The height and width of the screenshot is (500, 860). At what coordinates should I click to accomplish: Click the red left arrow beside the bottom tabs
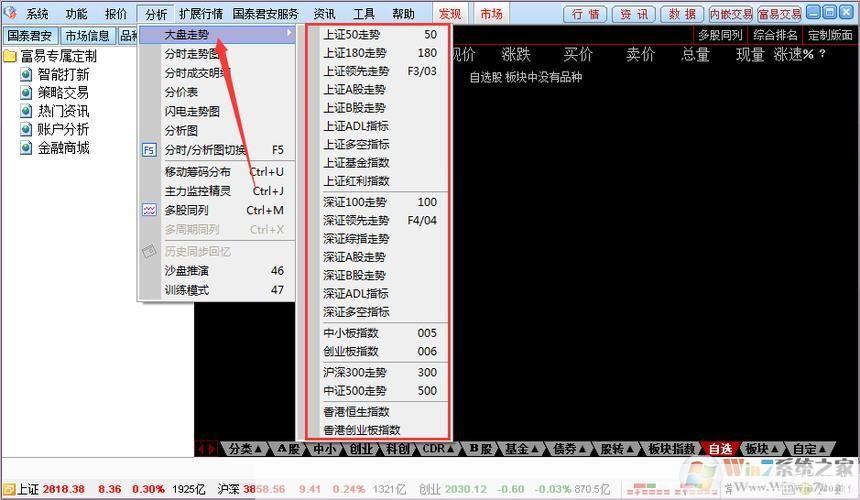pyautogui.click(x=201, y=448)
